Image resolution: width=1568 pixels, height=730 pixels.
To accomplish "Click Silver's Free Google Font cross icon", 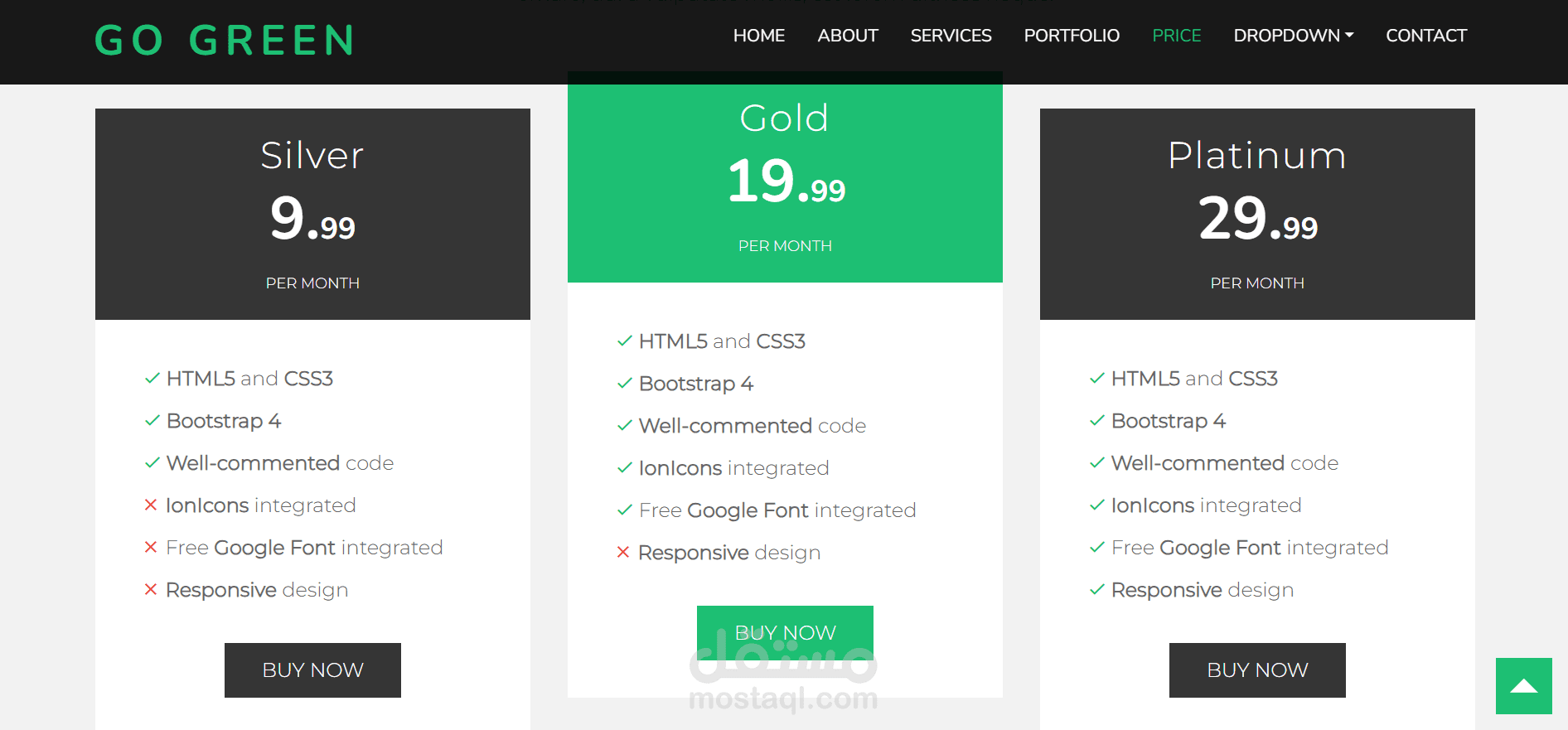I will click(x=151, y=548).
